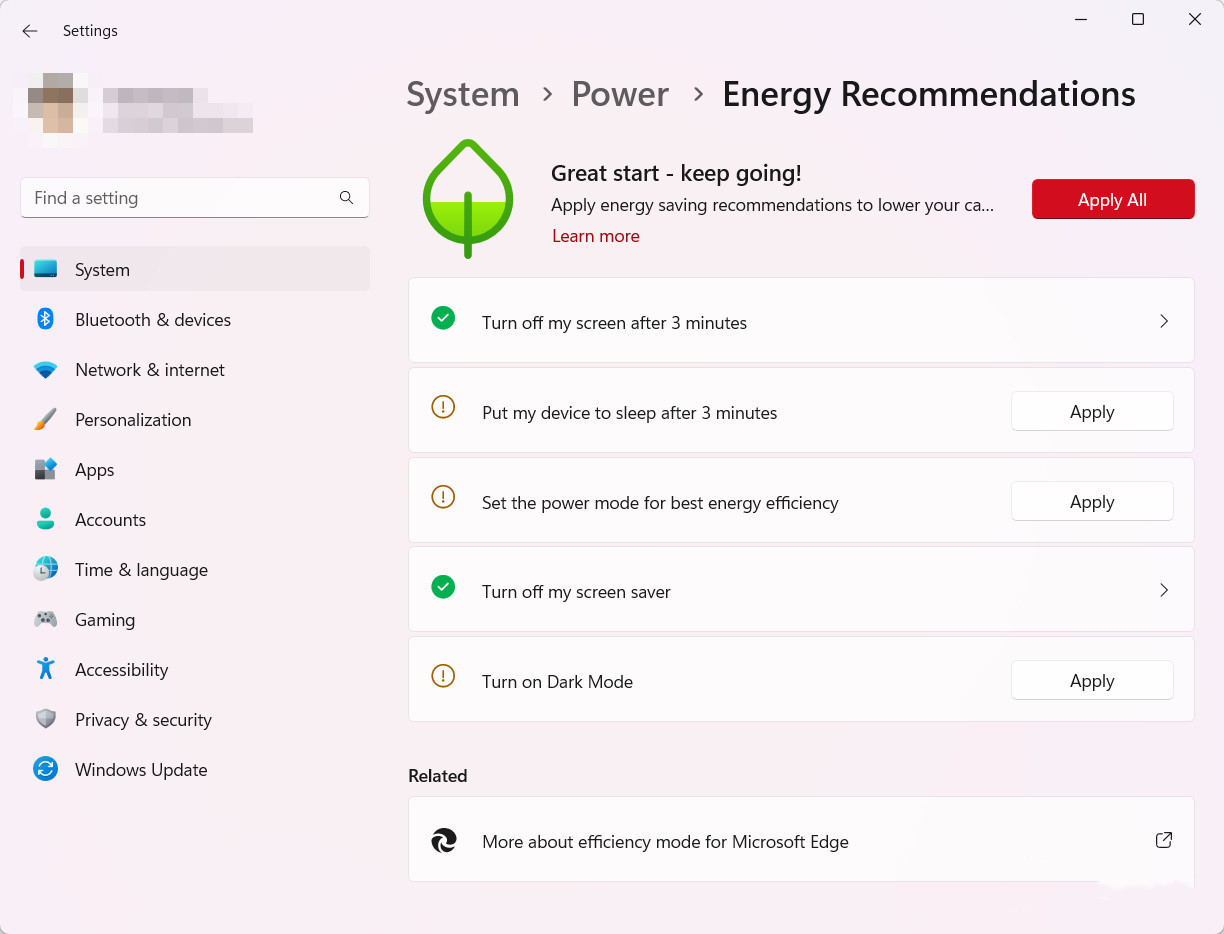Click the Accessibility figure icon

[x=45, y=669]
